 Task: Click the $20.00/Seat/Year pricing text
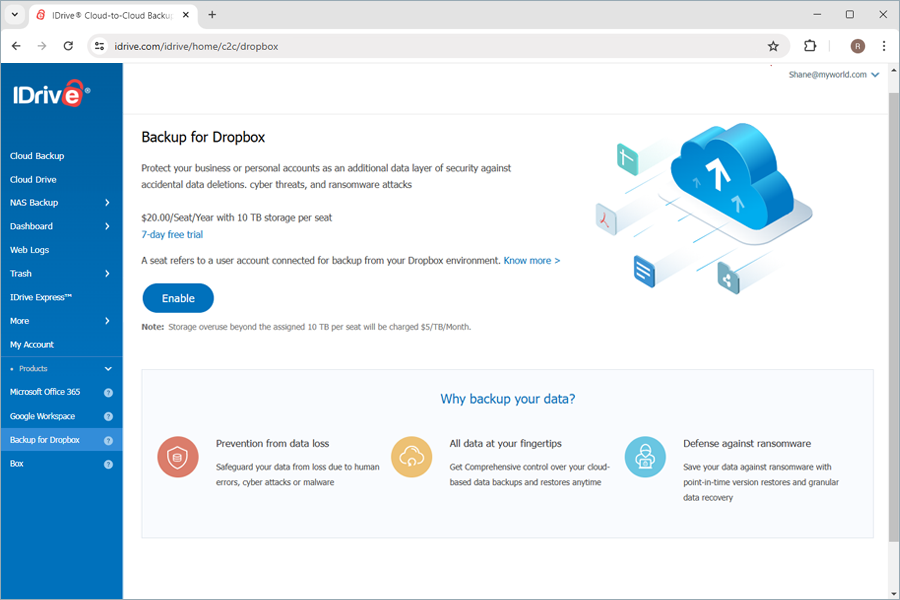pyautogui.click(x=236, y=218)
